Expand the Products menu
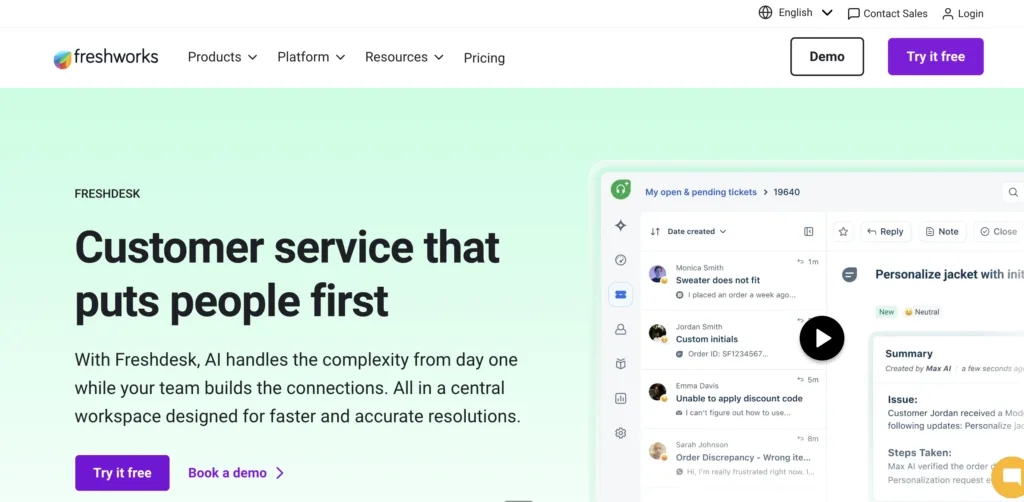The width and height of the screenshot is (1024, 502). coord(223,57)
